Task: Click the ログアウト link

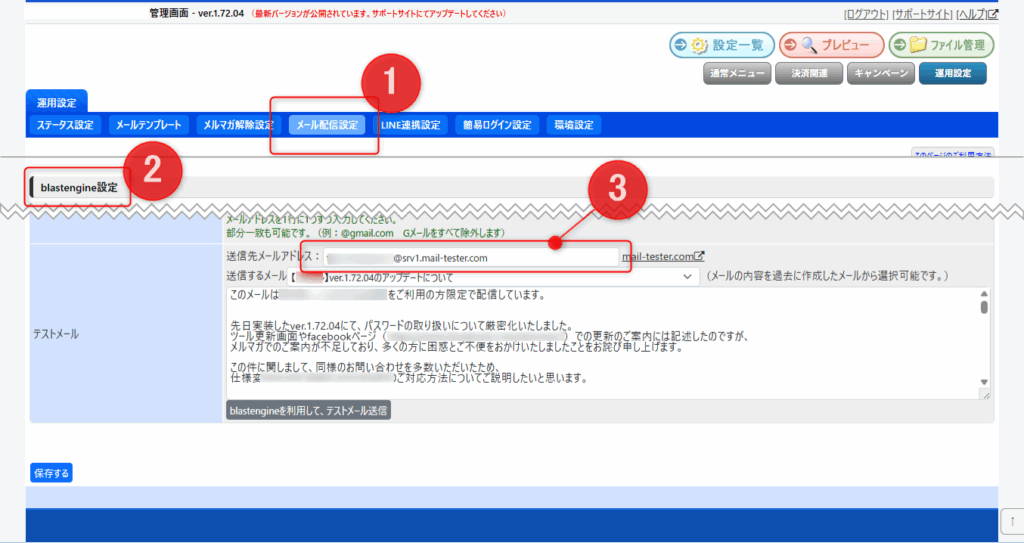Action: click(865, 14)
